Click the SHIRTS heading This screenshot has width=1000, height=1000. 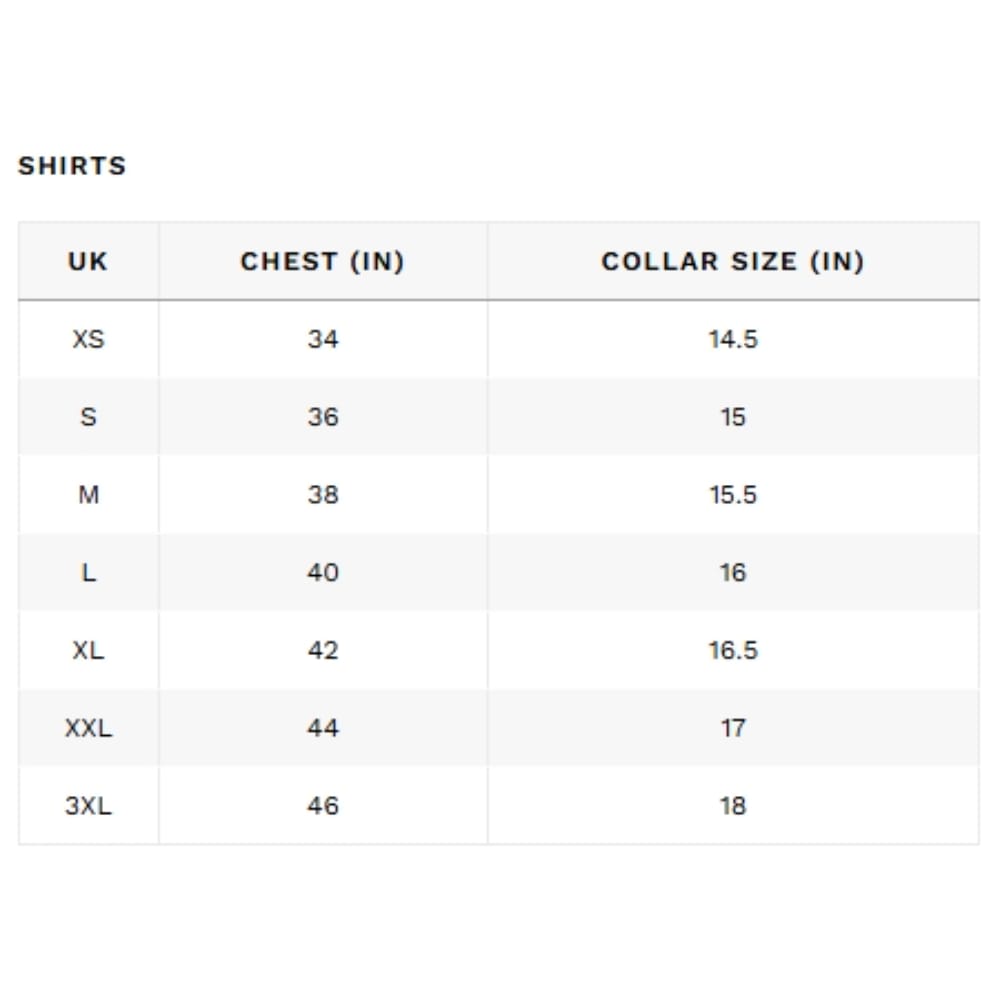[x=72, y=166]
